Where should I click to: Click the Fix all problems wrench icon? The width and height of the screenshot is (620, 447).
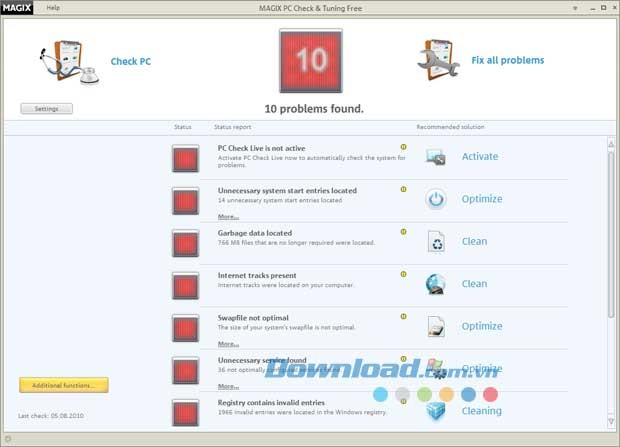pos(439,60)
